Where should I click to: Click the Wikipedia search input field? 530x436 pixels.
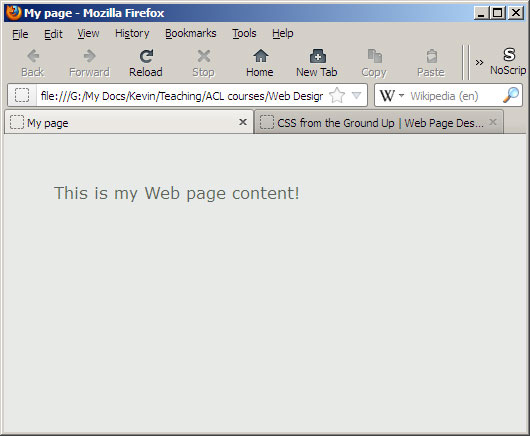pyautogui.click(x=454, y=96)
